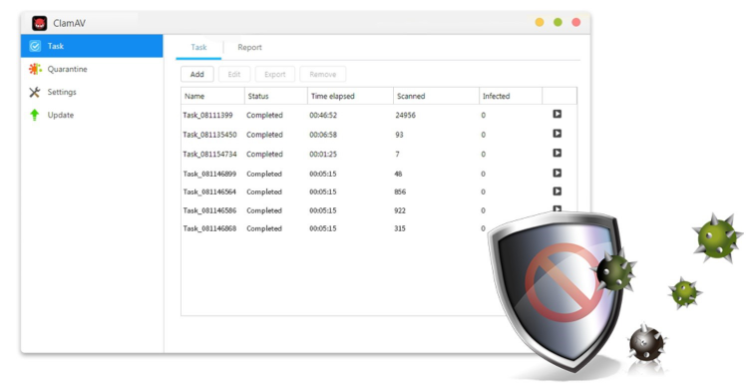This screenshot has width=750, height=383.
Task: Click the Add button
Action: 197,74
